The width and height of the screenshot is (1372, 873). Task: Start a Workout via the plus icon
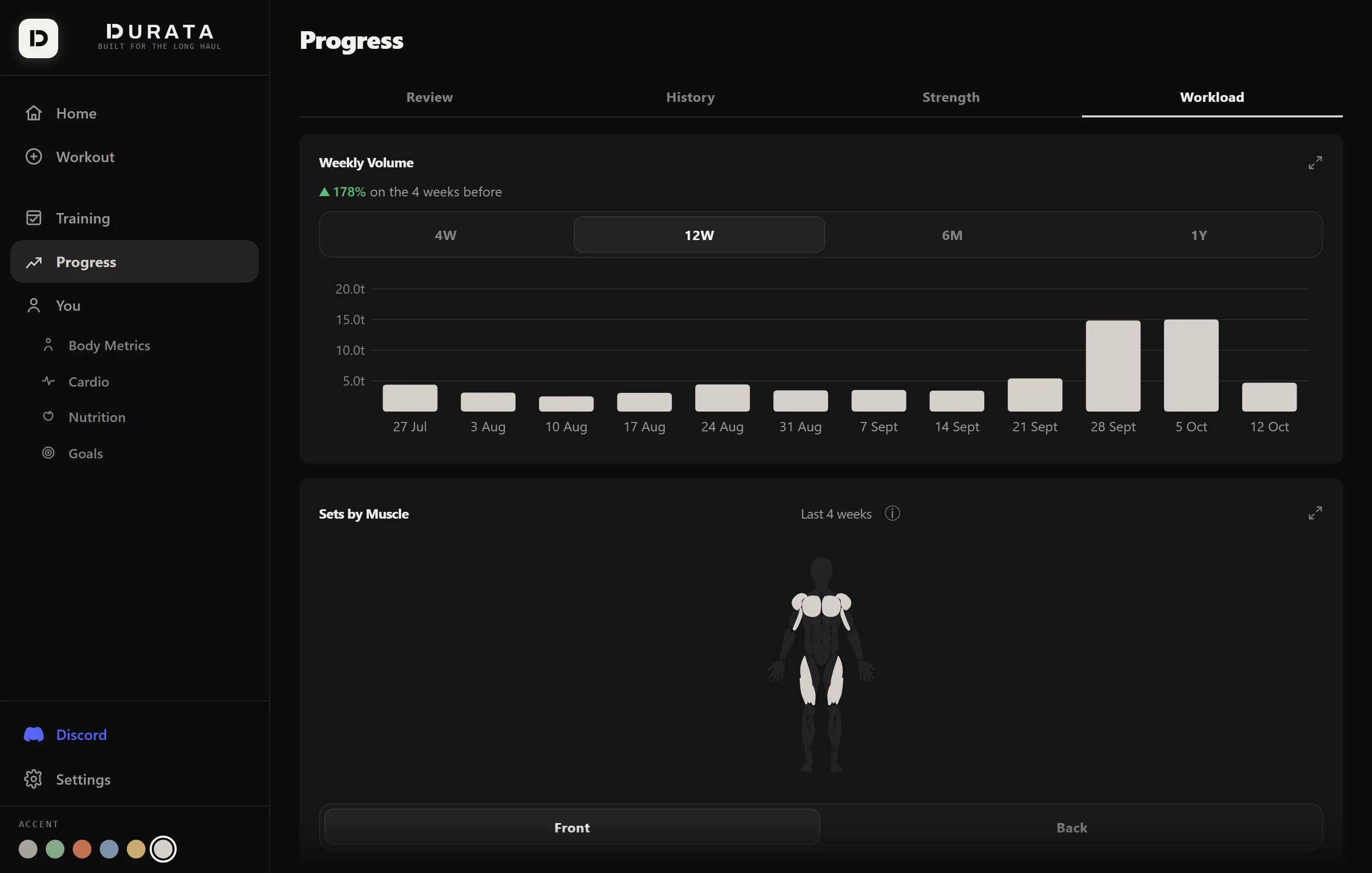click(x=34, y=156)
